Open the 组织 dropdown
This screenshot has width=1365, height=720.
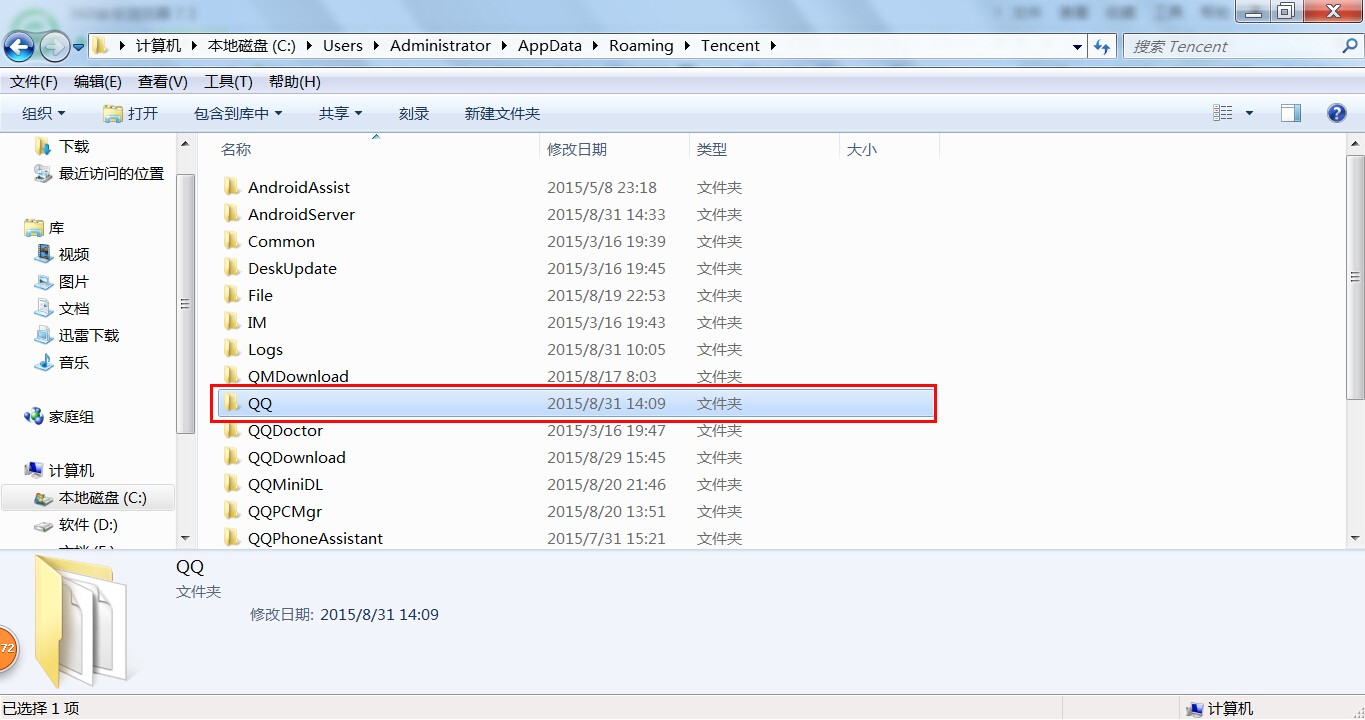(x=44, y=113)
